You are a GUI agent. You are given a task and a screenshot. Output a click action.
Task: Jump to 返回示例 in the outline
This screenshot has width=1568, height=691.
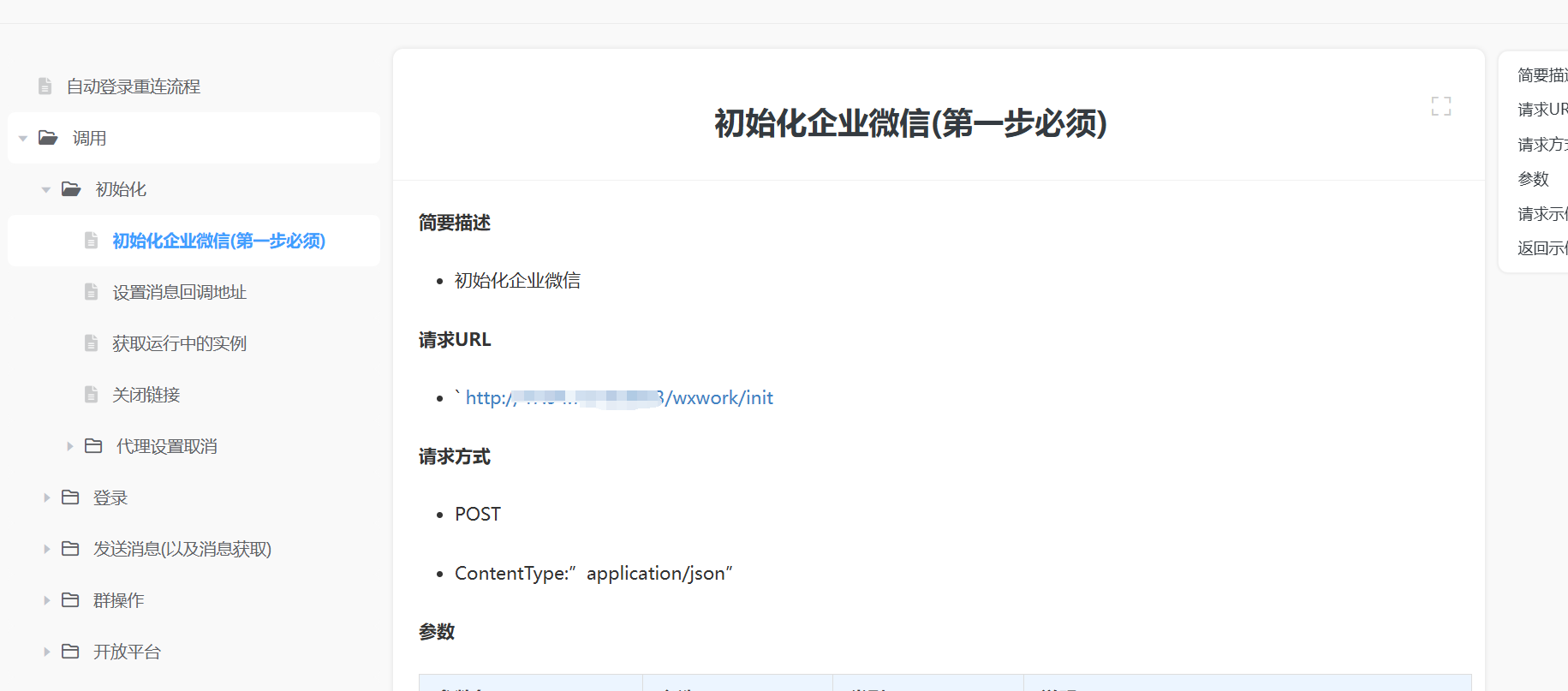(1542, 248)
